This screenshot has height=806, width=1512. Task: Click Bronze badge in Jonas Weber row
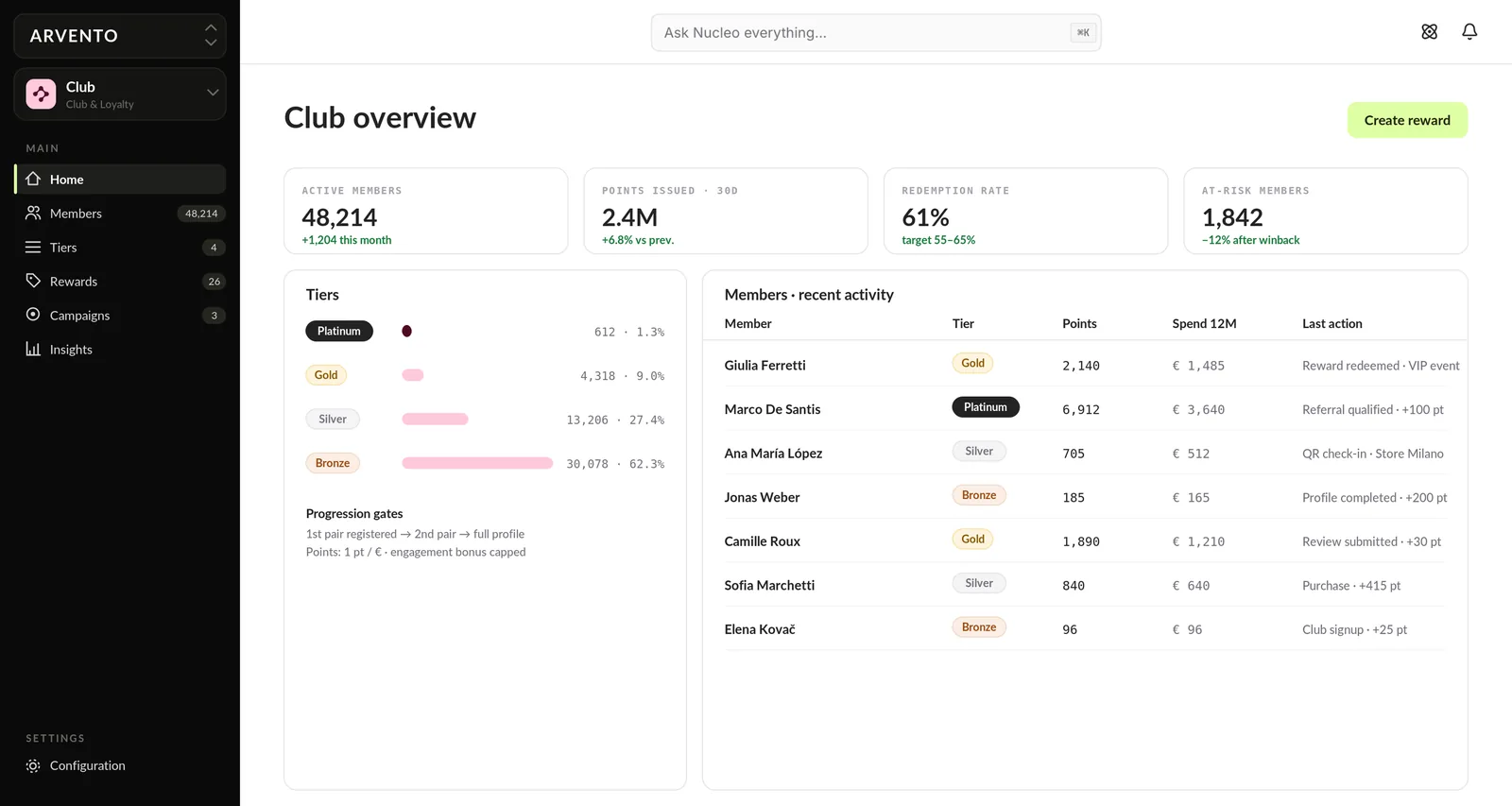tap(979, 495)
